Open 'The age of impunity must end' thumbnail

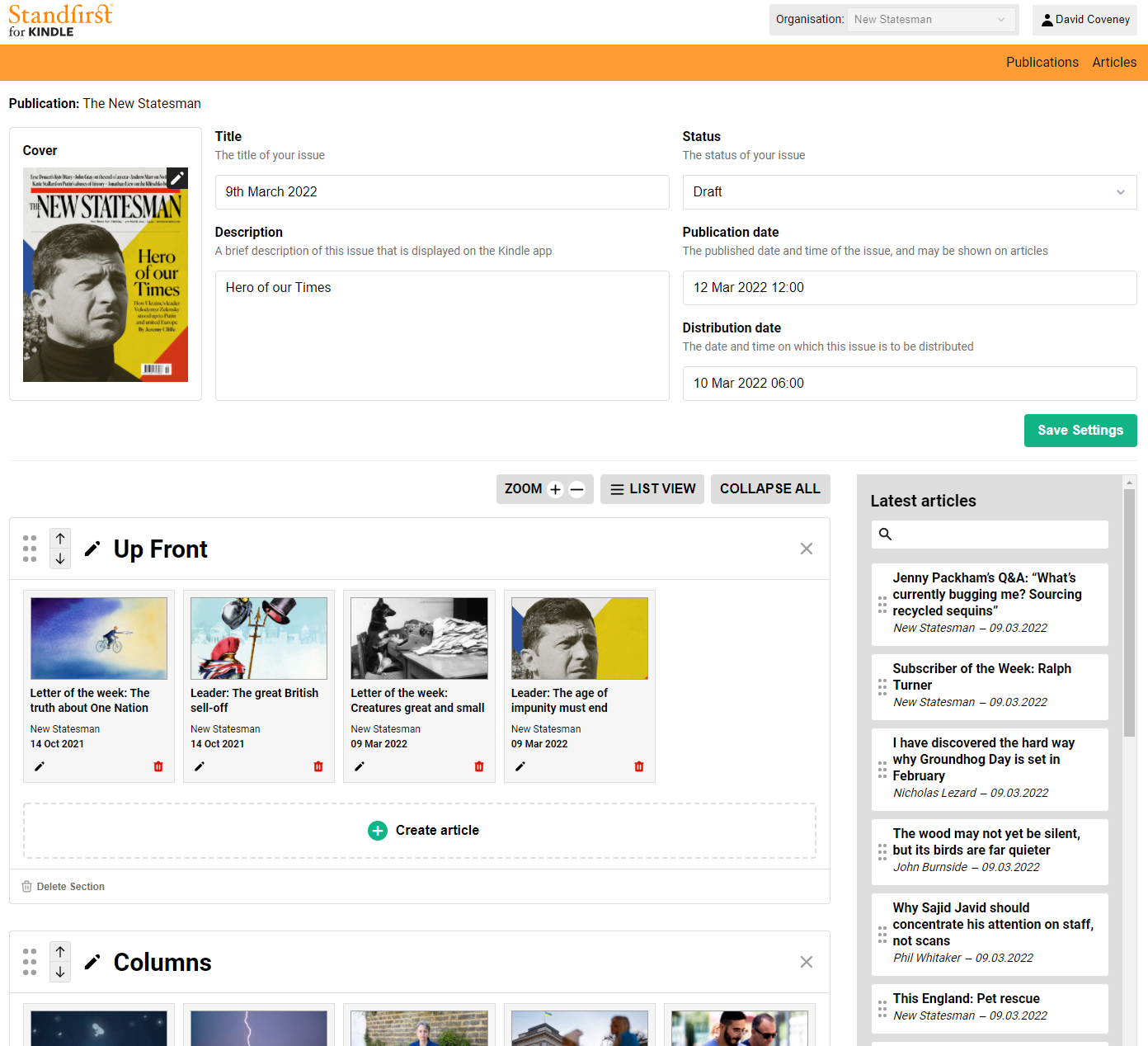pos(580,638)
